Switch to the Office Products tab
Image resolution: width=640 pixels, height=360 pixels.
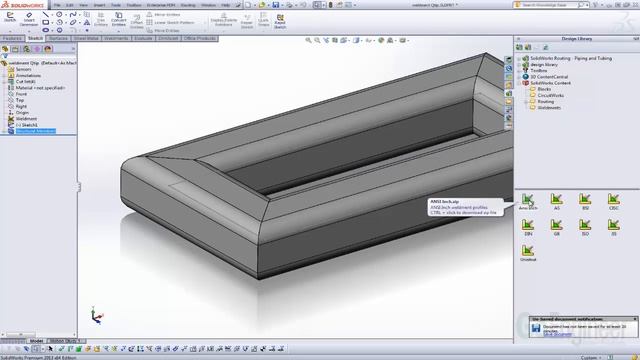pos(200,38)
